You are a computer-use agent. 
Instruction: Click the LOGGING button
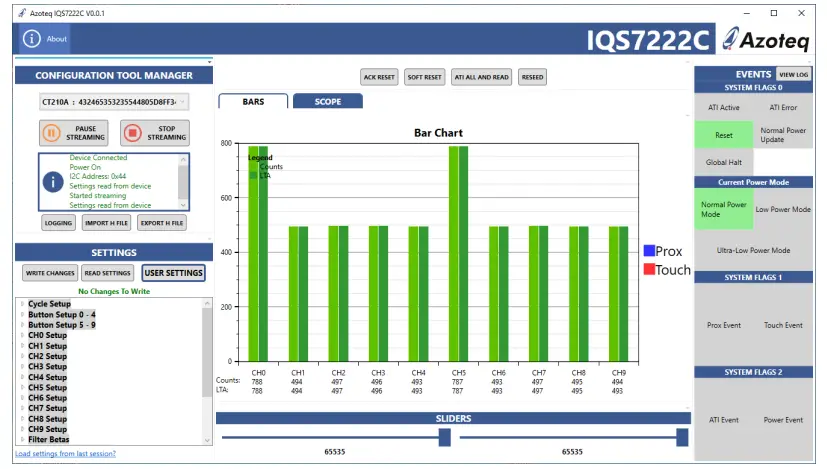58,223
